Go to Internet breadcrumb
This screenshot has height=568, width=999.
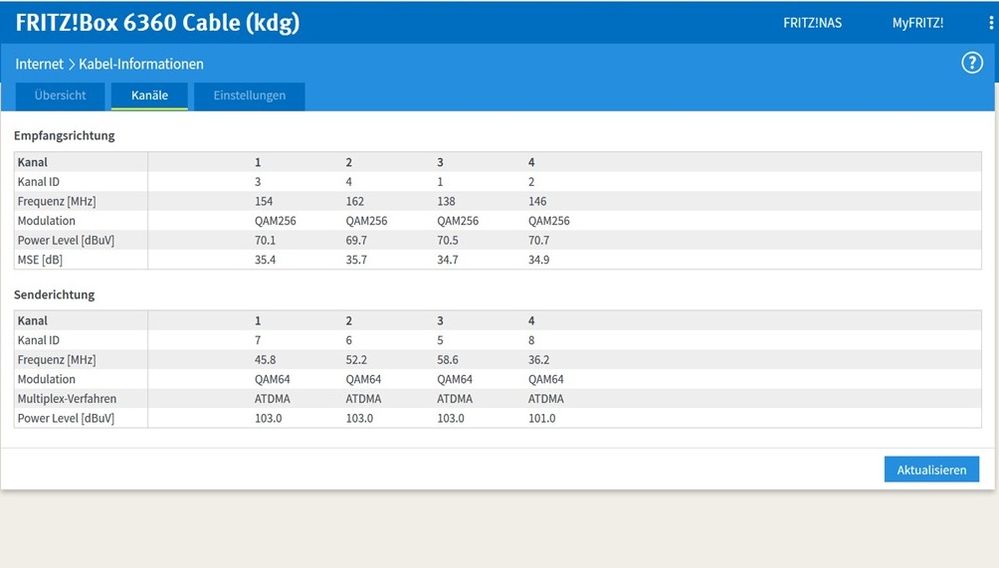pyautogui.click(x=40, y=64)
